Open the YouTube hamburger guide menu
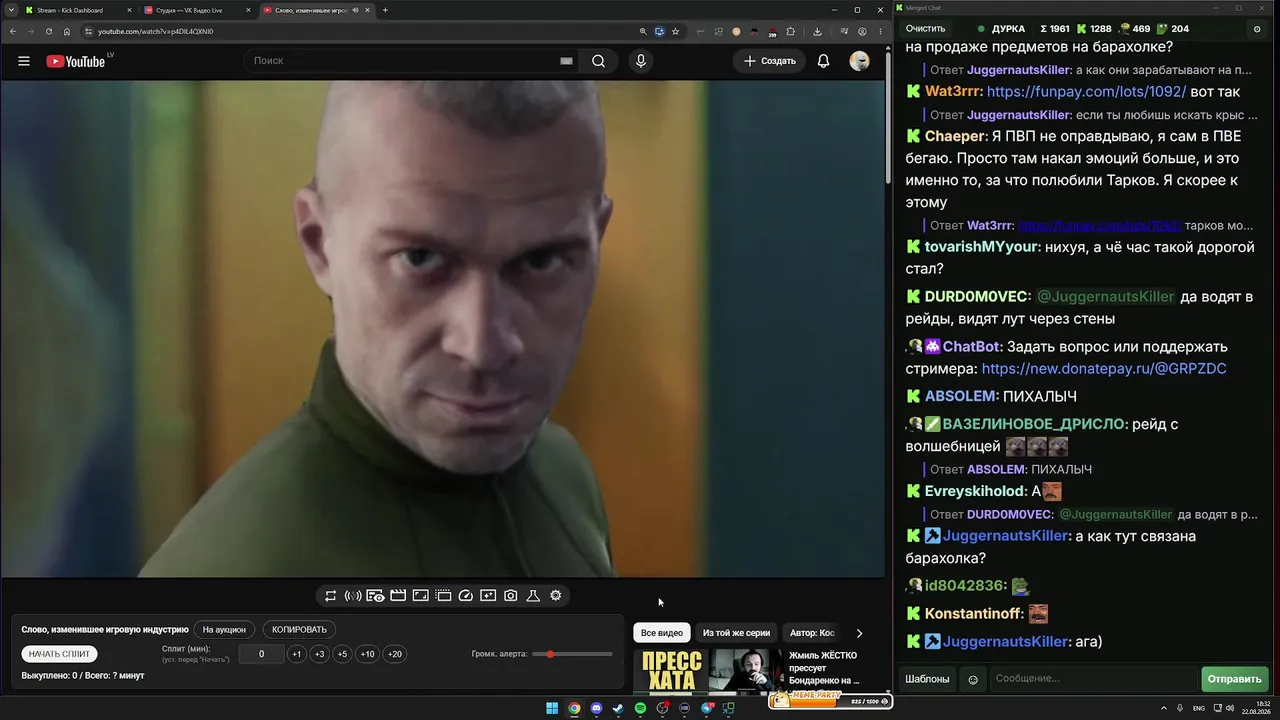 tap(24, 61)
